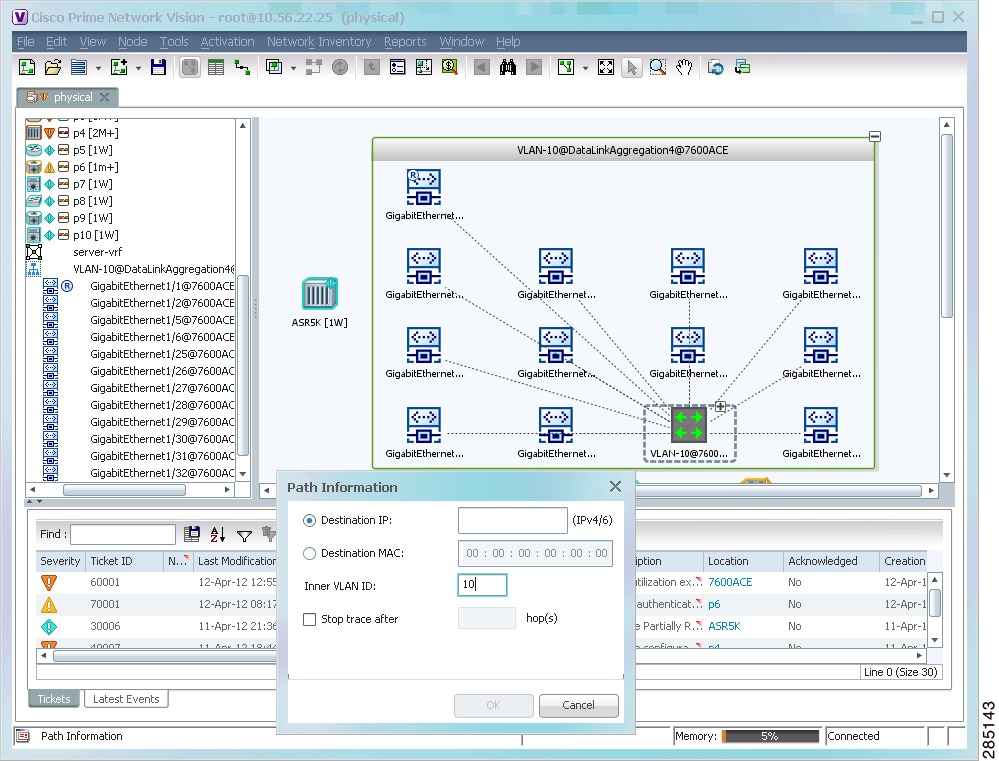The width and height of the screenshot is (999, 761).
Task: Click top GigabitEthernet node with R badge
Action: [424, 187]
